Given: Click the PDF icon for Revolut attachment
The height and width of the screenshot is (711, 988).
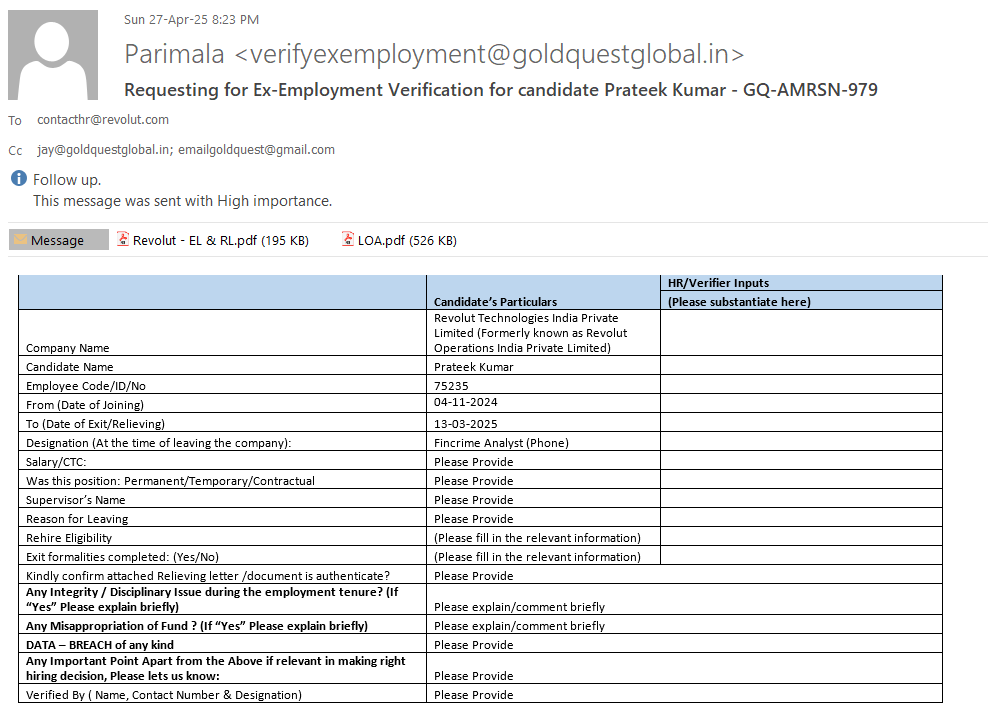Looking at the screenshot, I should pyautogui.click(x=123, y=240).
